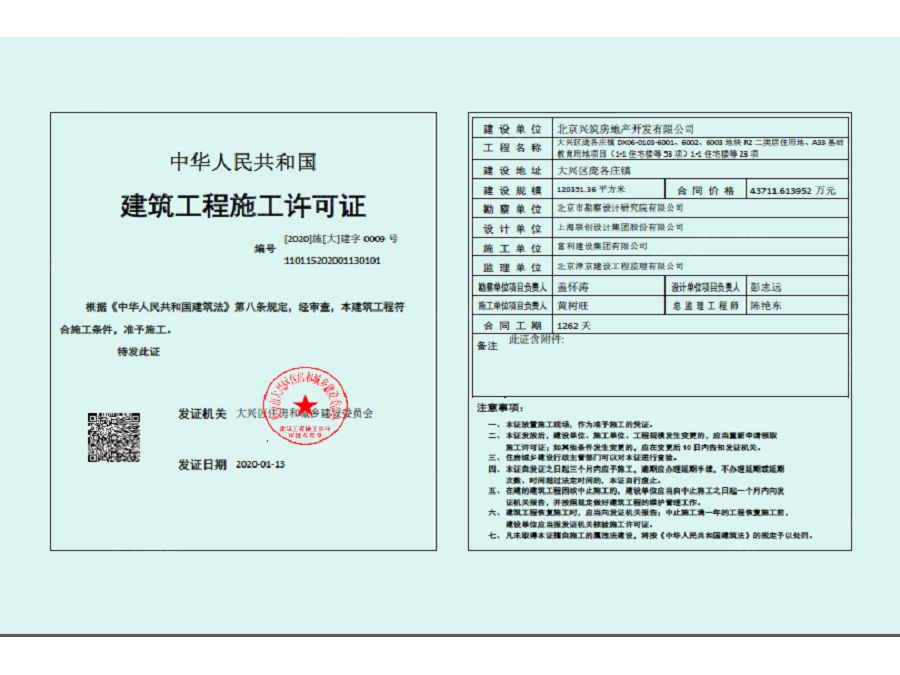Click the 施工单位 label cell
The image size is (900, 675).
[x=512, y=248]
